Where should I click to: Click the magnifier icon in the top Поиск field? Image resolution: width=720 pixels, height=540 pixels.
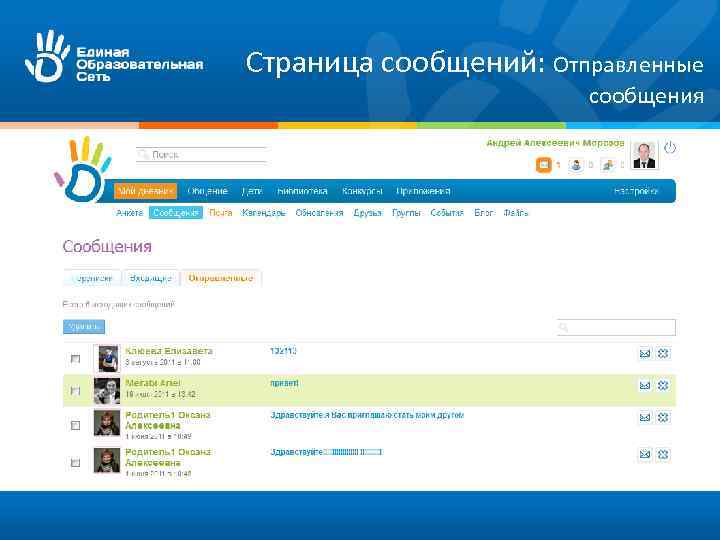coord(143,155)
